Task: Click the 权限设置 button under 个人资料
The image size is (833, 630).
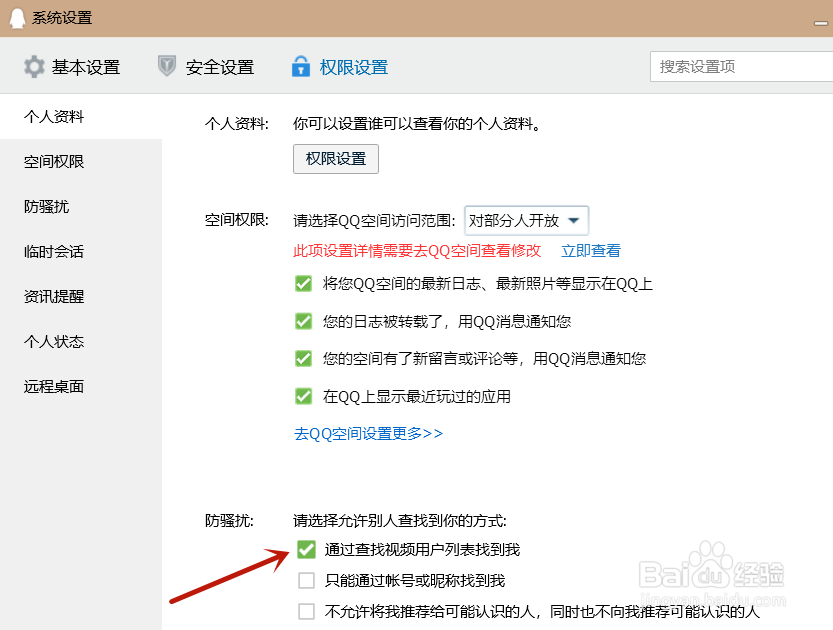Action: [x=336, y=159]
